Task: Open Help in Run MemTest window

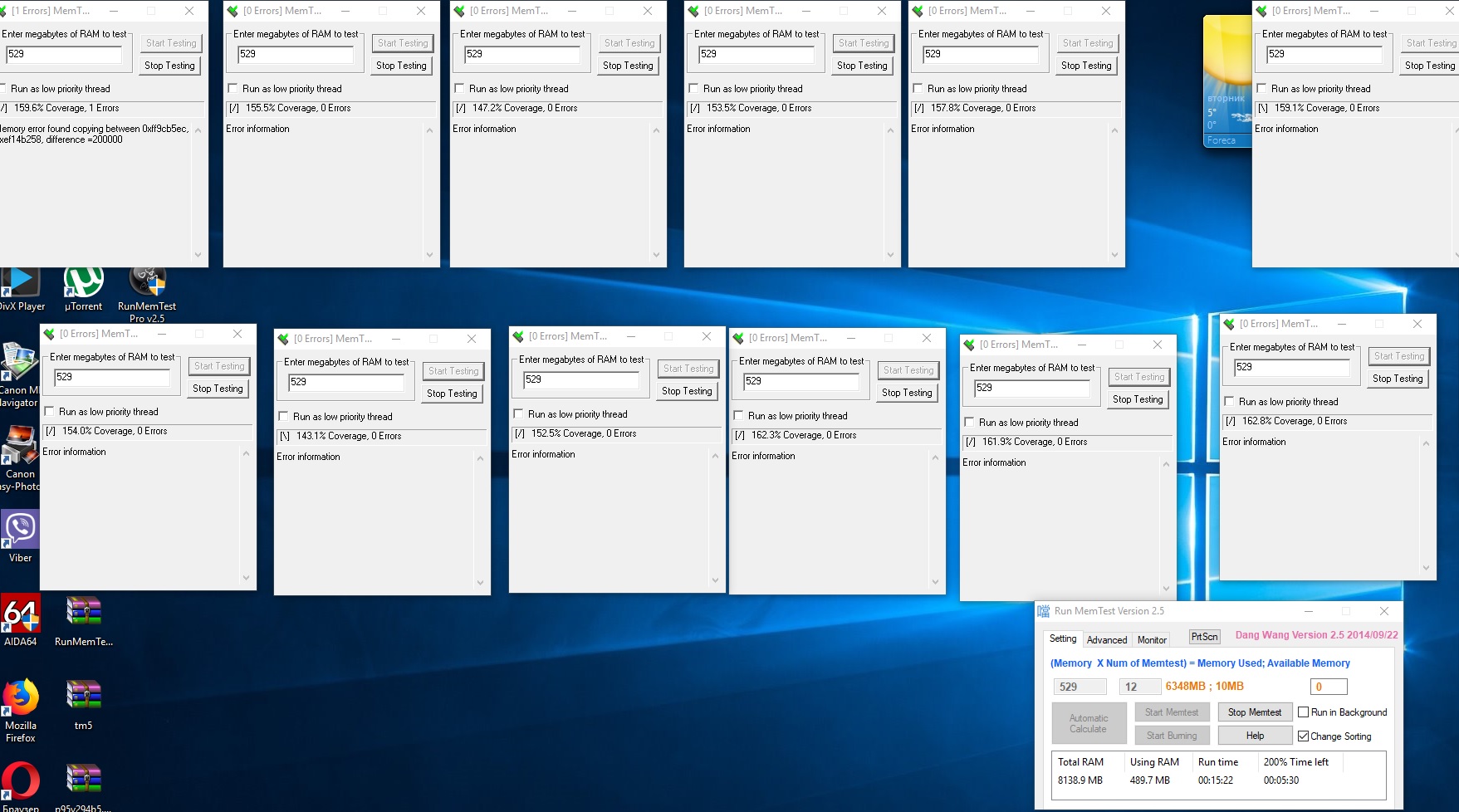Action: (x=1255, y=736)
